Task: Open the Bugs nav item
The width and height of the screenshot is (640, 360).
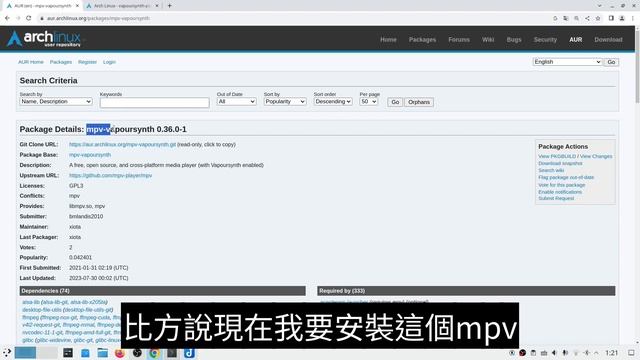Action: tap(514, 40)
